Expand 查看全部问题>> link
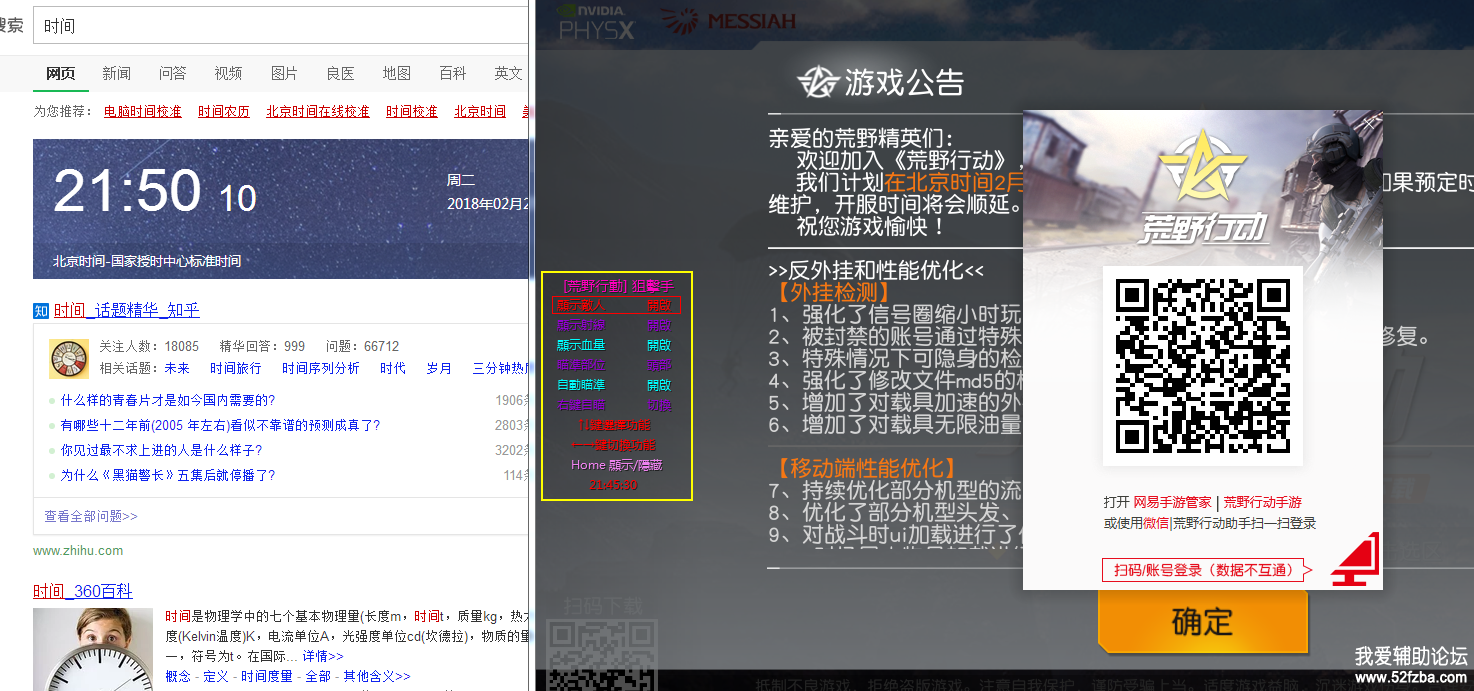1474x691 pixels. point(91,516)
